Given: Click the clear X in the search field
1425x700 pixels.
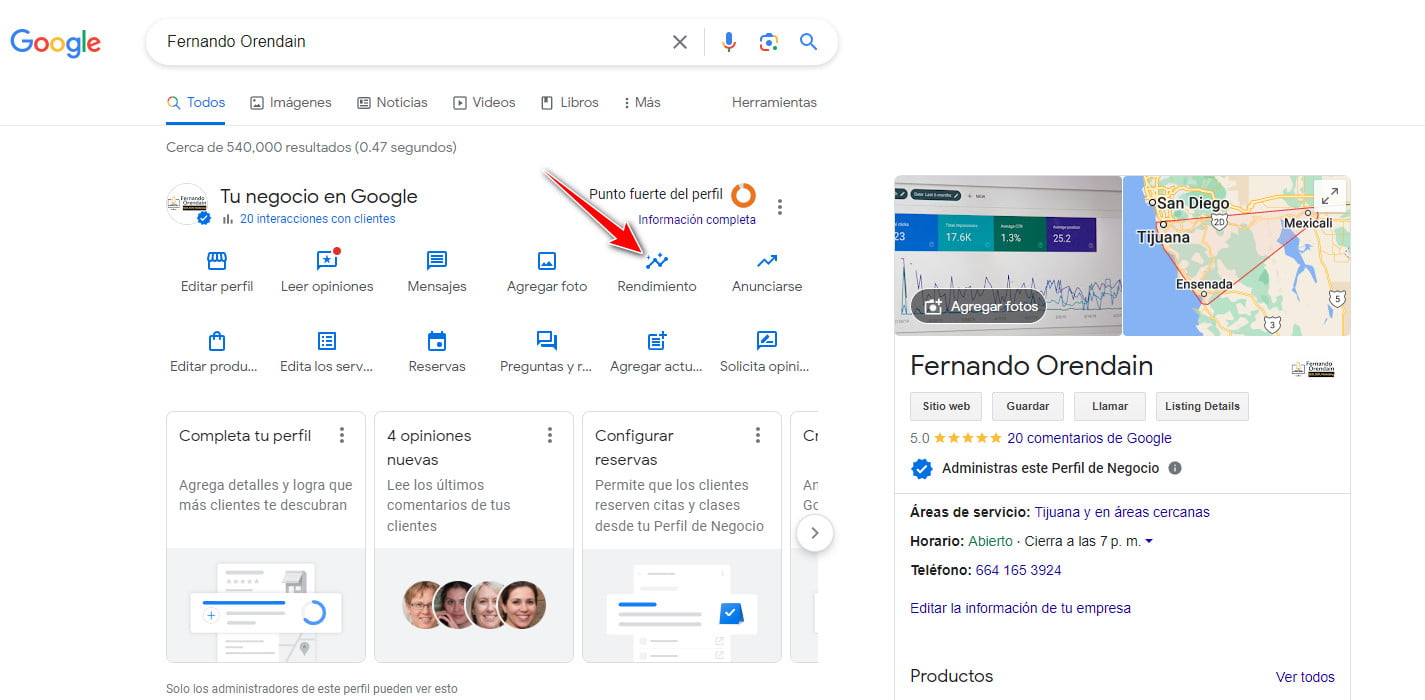Looking at the screenshot, I should (x=680, y=41).
